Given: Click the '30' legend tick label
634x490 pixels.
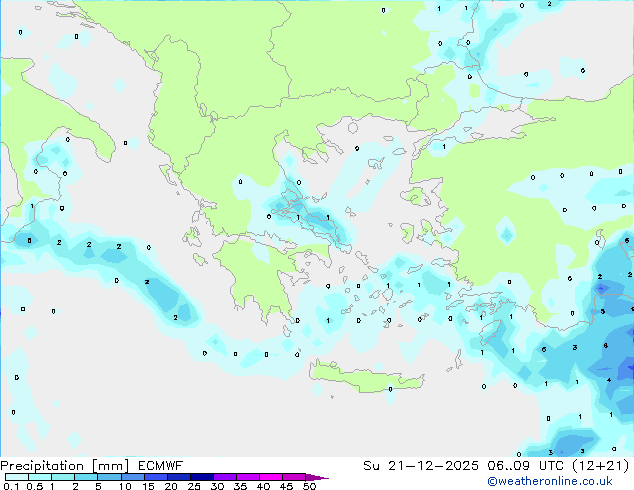Looking at the screenshot, I should tap(217, 486).
